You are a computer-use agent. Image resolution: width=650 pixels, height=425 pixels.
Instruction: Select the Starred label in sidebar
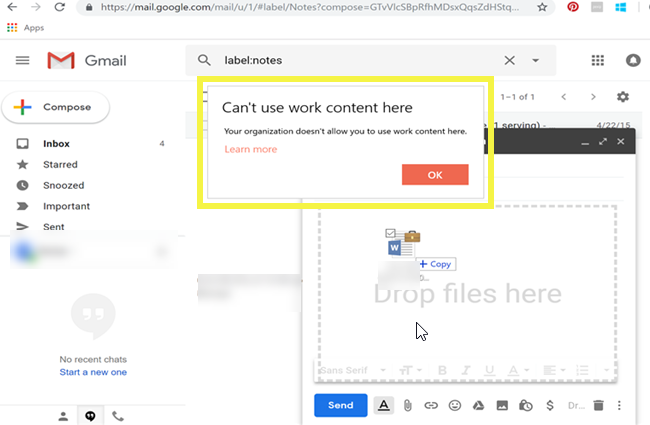(x=60, y=164)
